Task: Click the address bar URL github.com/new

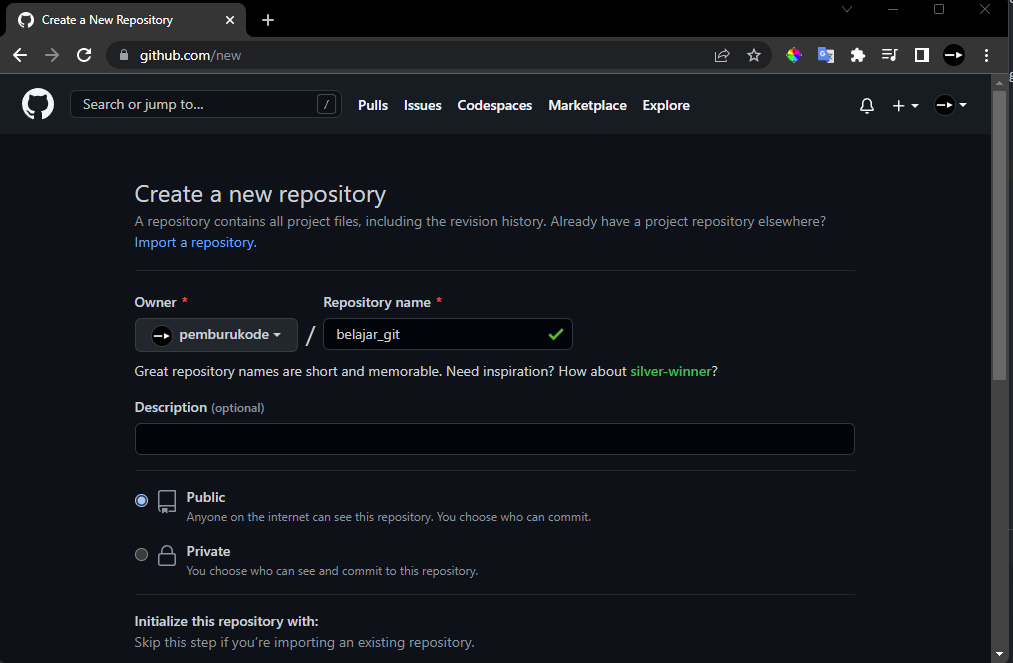Action: click(x=190, y=56)
